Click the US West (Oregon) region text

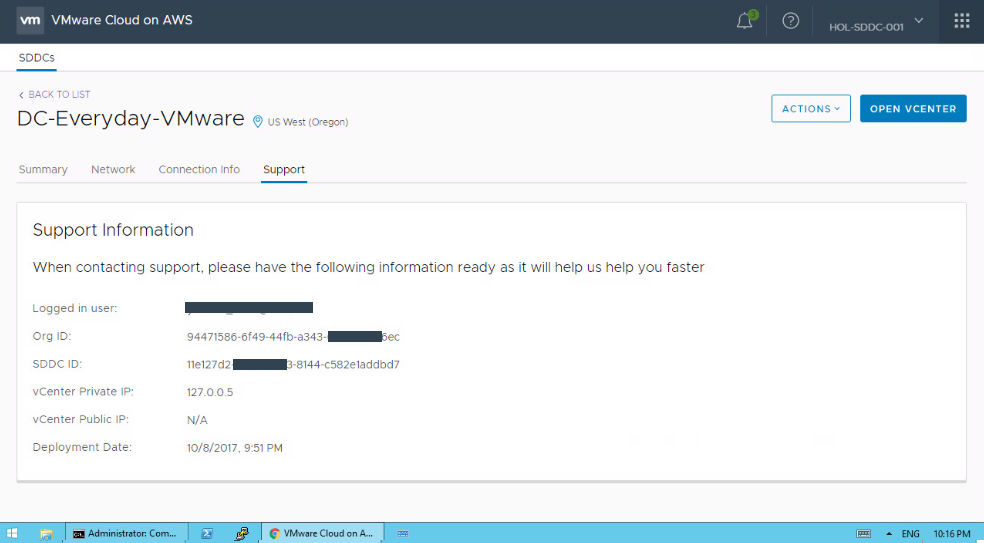(x=308, y=122)
